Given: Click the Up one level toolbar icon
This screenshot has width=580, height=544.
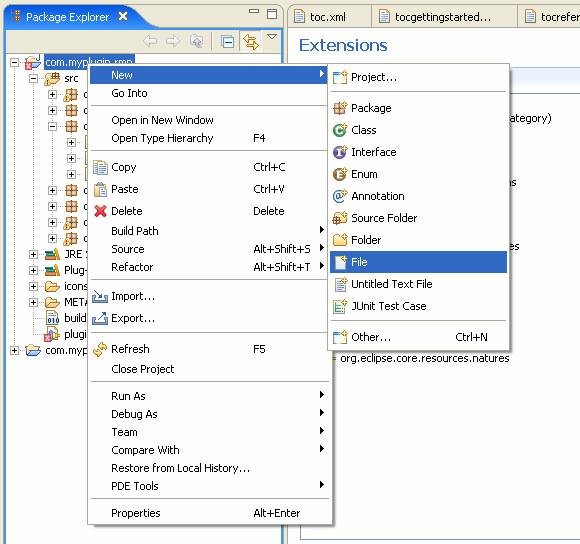Looking at the screenshot, I should click(x=196, y=41).
